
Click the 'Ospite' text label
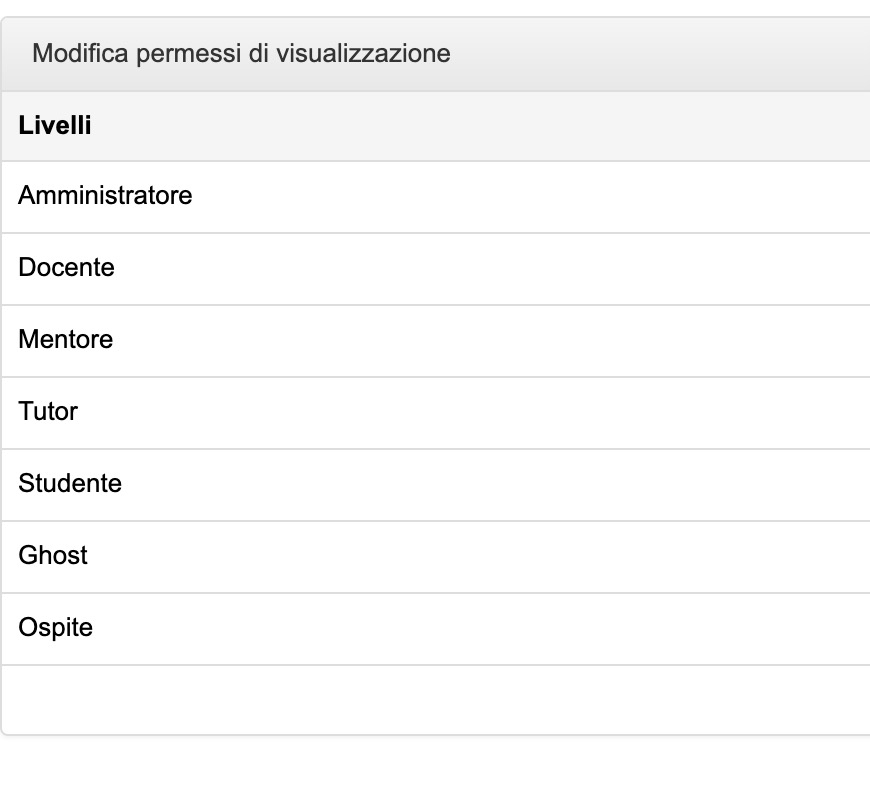55,627
